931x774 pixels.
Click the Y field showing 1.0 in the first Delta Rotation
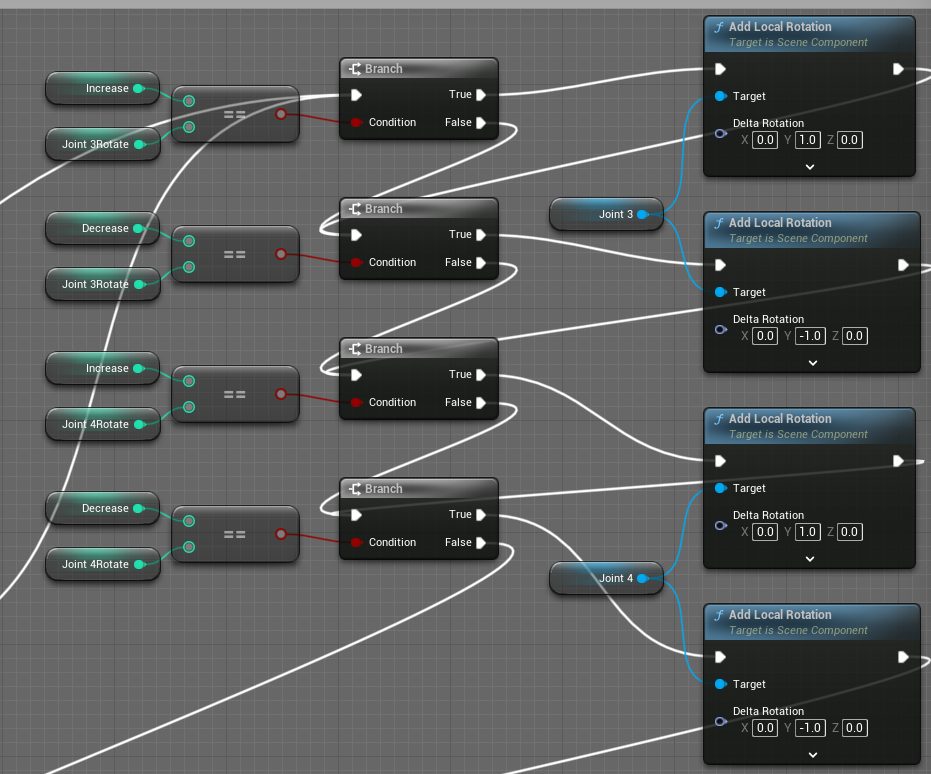tap(808, 140)
